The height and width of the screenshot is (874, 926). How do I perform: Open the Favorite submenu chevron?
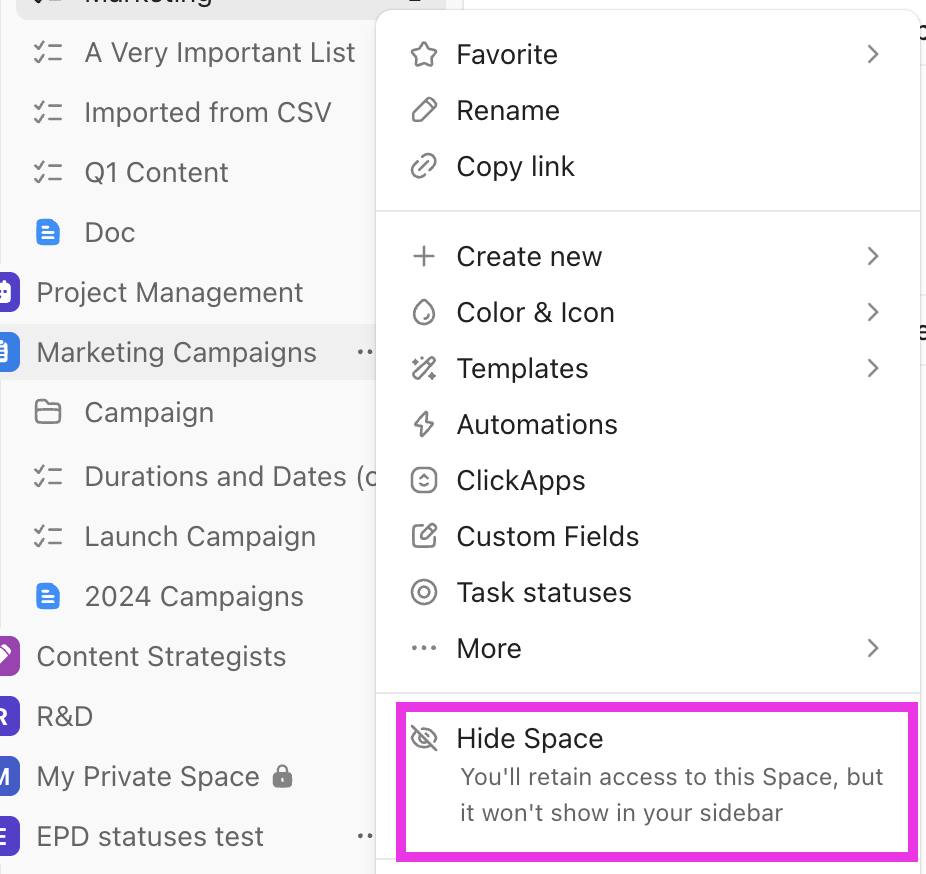click(872, 54)
